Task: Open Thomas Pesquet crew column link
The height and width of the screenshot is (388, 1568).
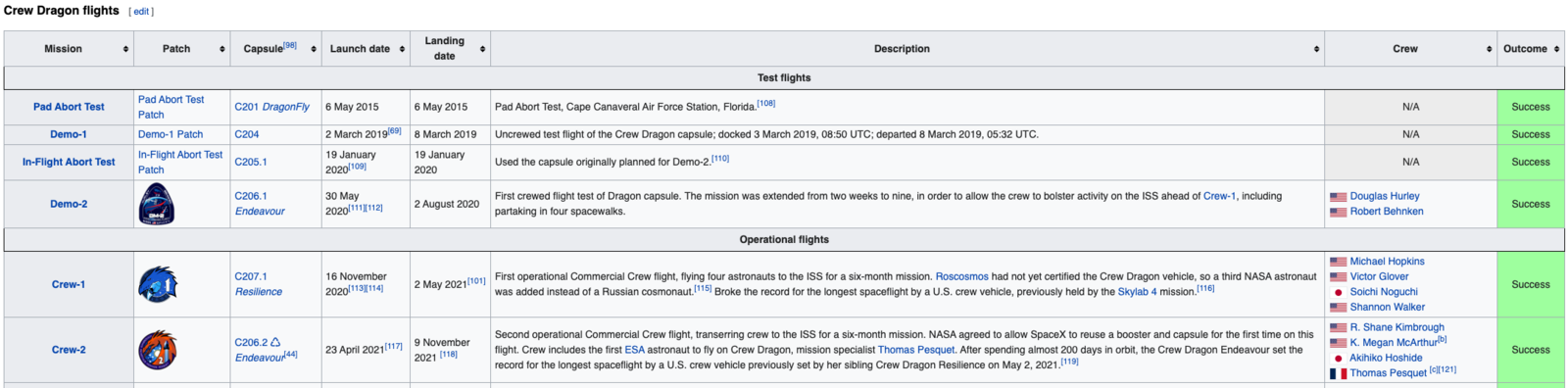Action: pyautogui.click(x=1389, y=373)
